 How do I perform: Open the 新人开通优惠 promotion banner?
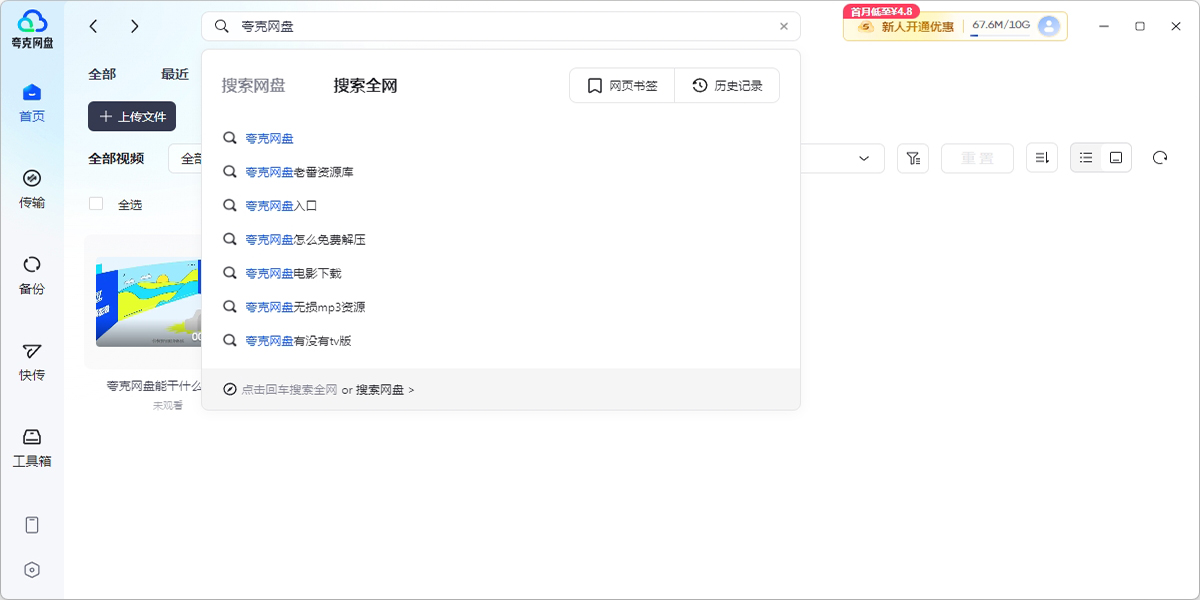pos(907,27)
